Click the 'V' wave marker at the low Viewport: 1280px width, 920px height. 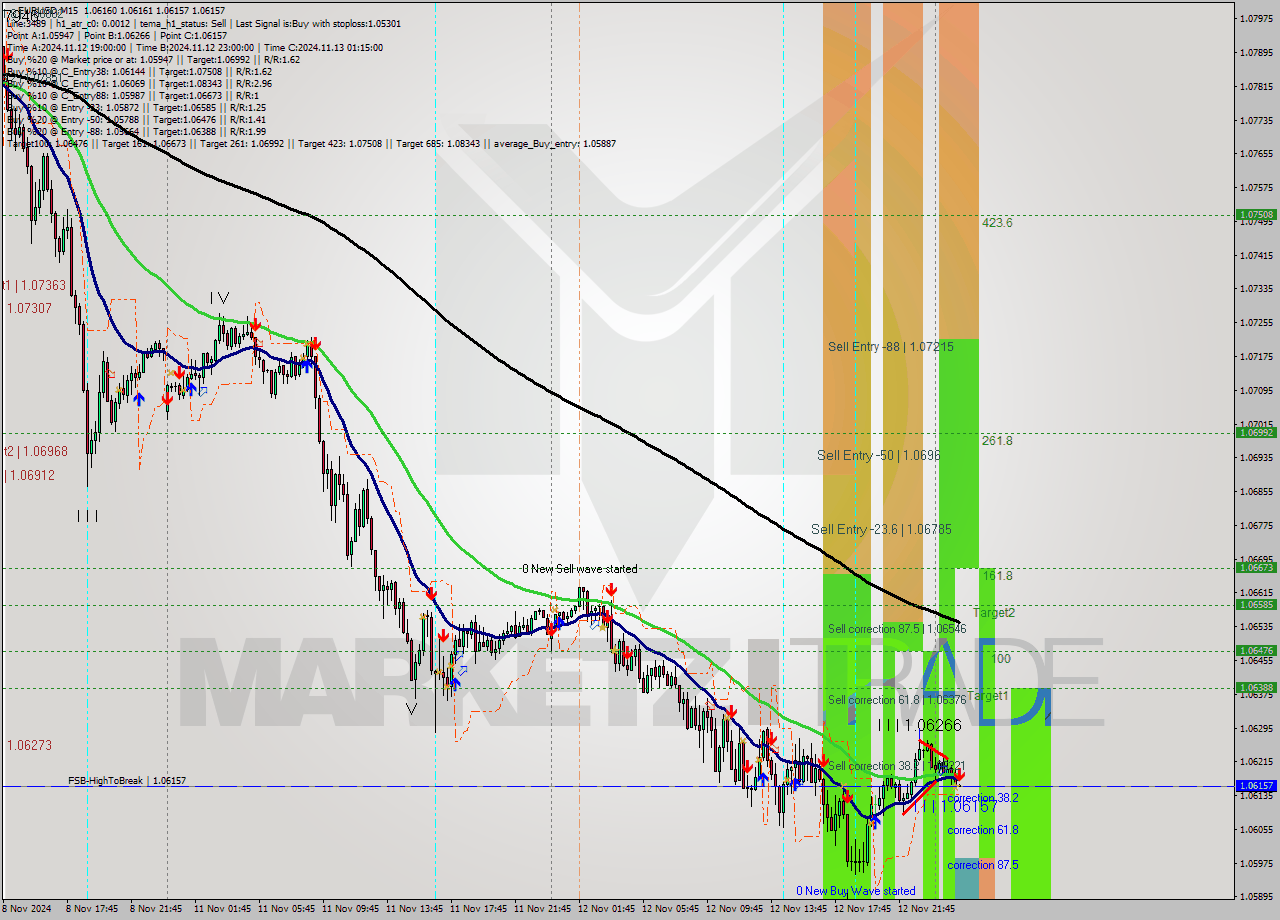tap(411, 708)
